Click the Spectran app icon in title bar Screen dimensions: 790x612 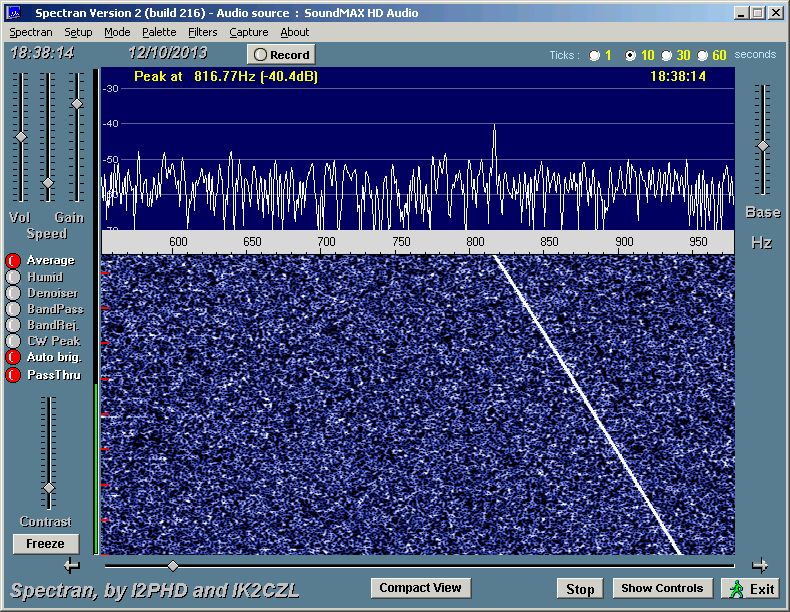click(x=14, y=13)
